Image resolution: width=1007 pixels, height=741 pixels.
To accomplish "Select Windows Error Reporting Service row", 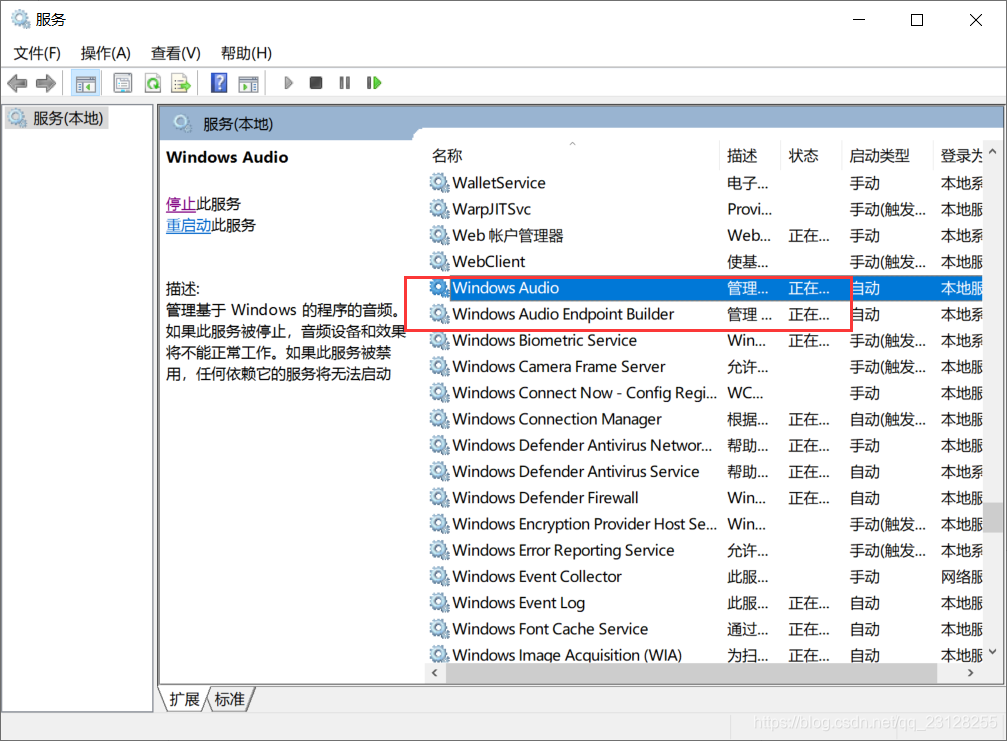I will [705, 550].
